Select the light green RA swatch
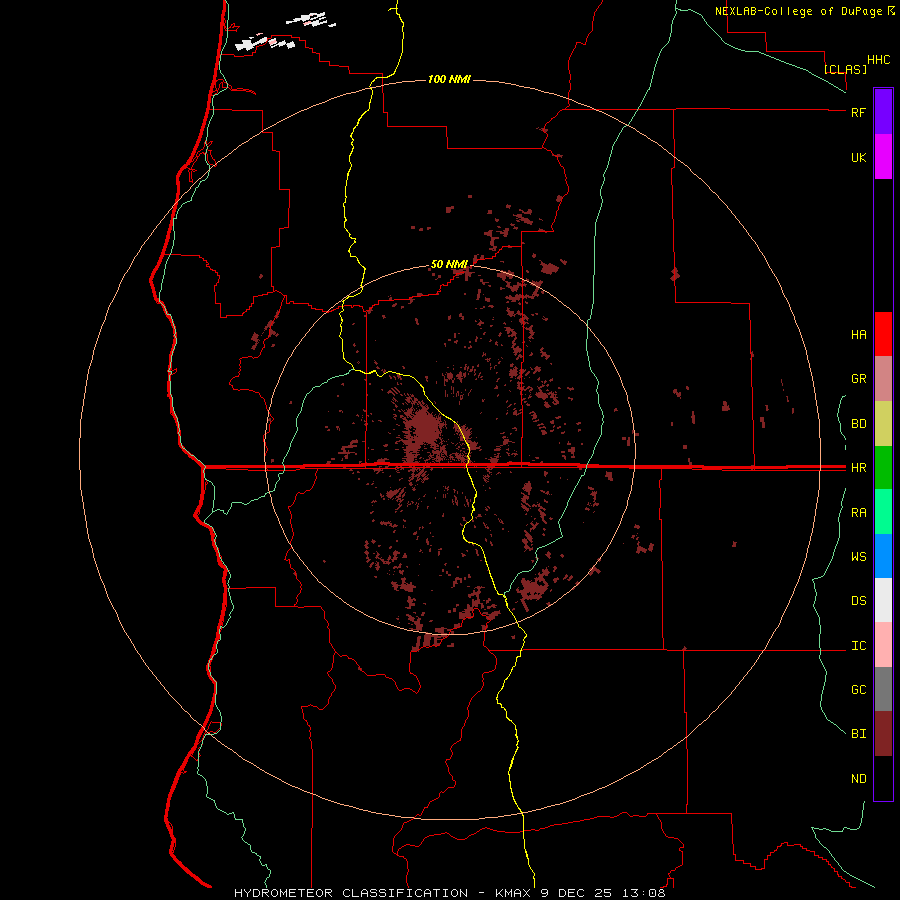 [883, 512]
